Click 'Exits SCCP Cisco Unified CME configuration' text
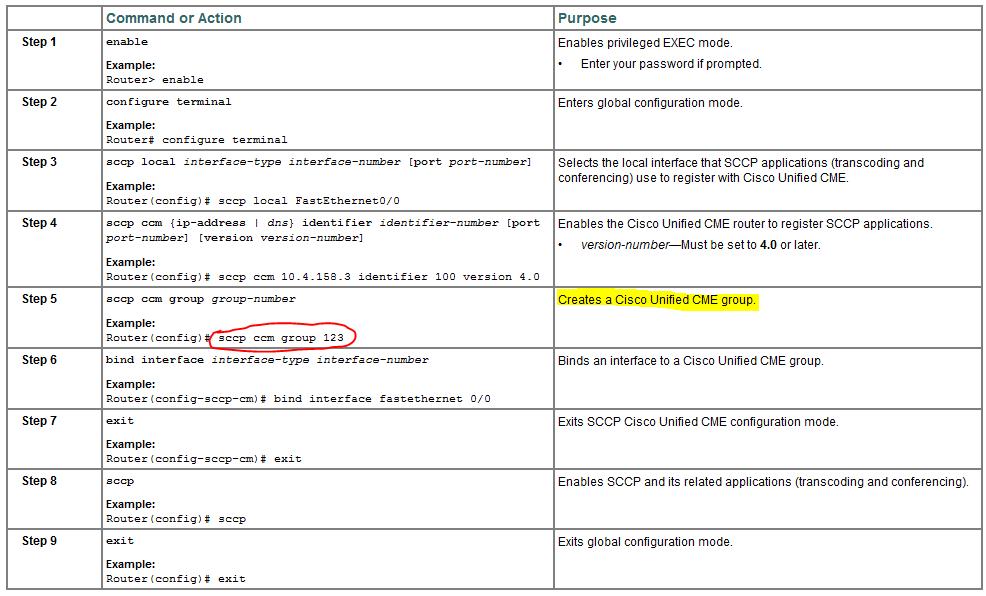986x596 pixels. [698, 422]
